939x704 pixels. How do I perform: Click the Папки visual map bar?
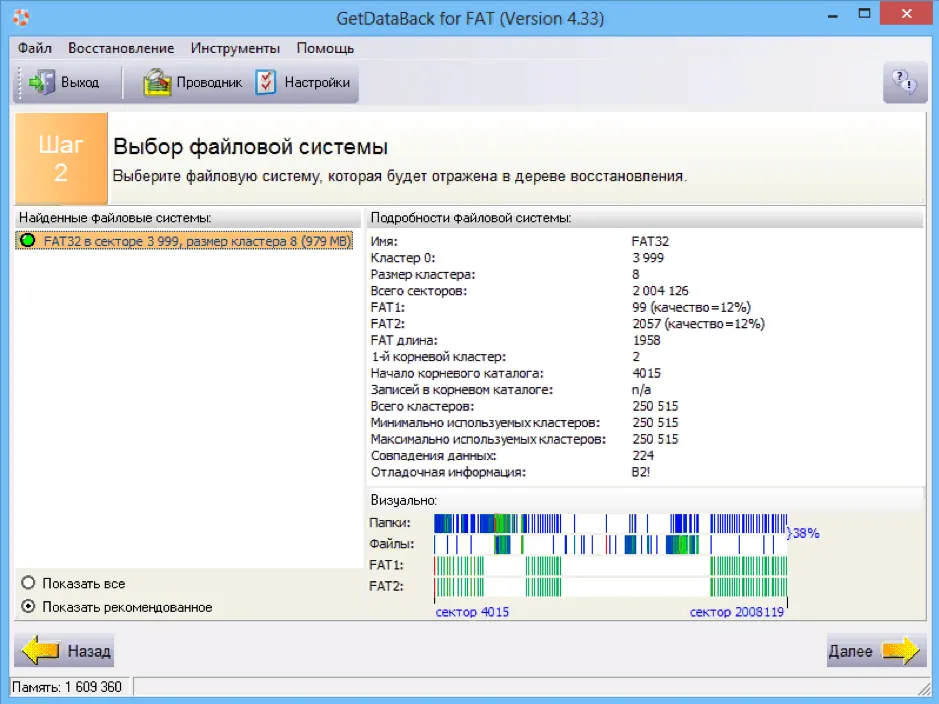[610, 523]
